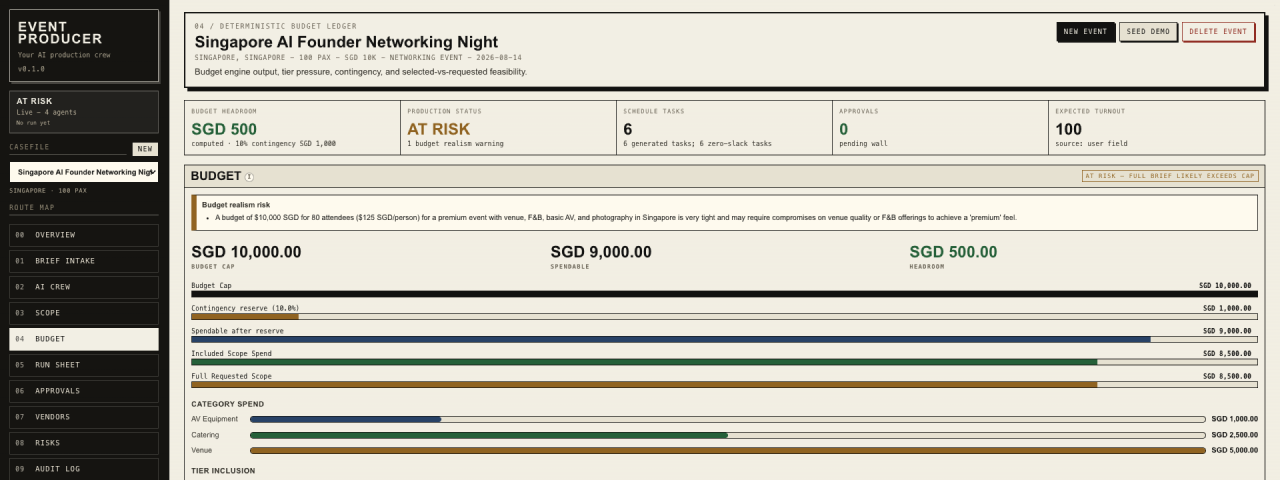The image size is (1280, 480).
Task: Click the 'SGD 2,500.00' catering amount
Action: point(1235,435)
